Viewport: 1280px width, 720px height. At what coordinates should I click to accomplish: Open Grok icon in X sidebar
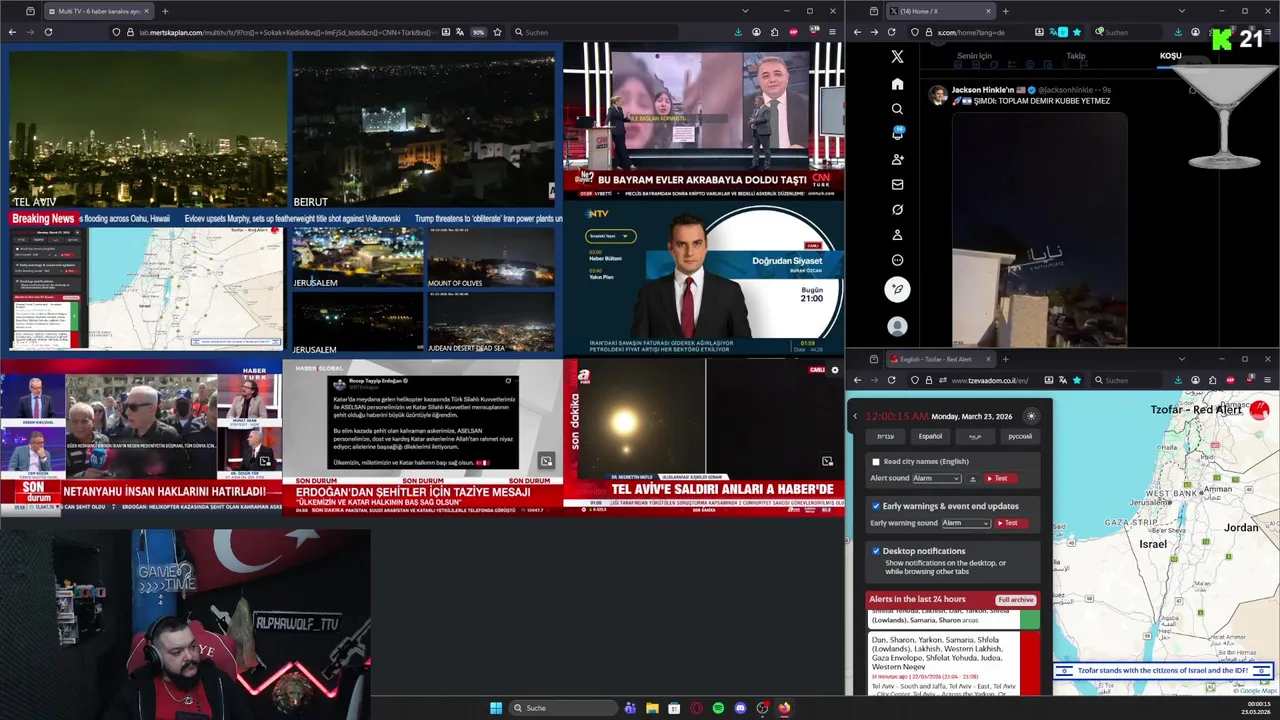tap(897, 210)
